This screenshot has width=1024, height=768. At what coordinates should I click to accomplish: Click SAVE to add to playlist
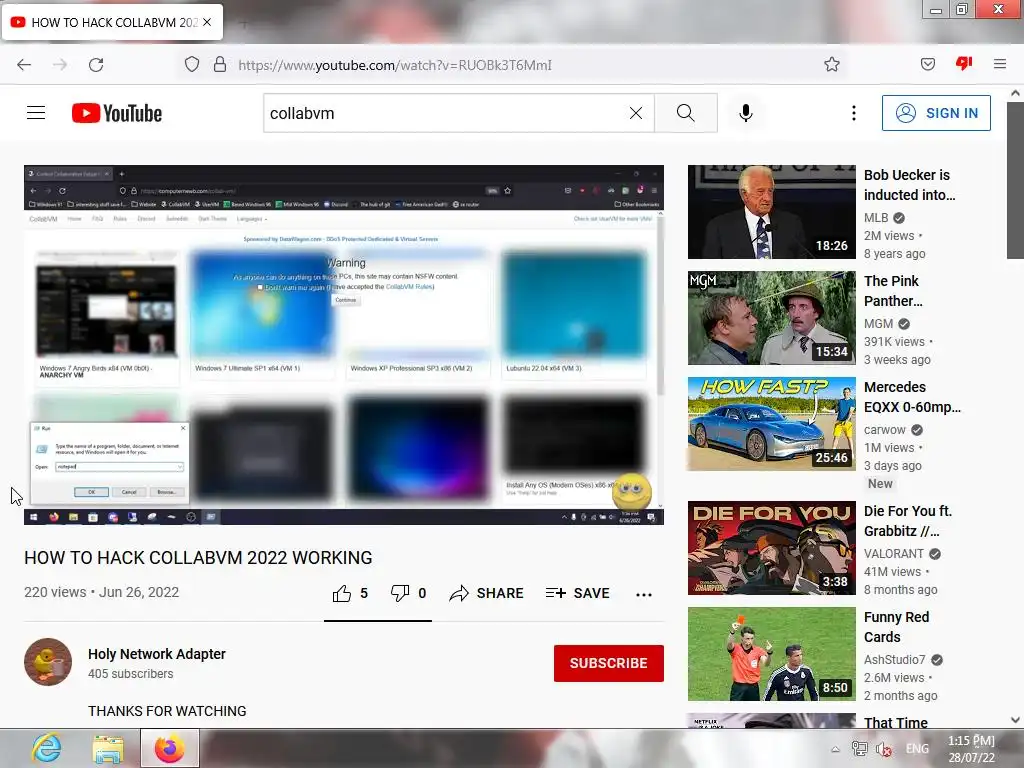(578, 593)
